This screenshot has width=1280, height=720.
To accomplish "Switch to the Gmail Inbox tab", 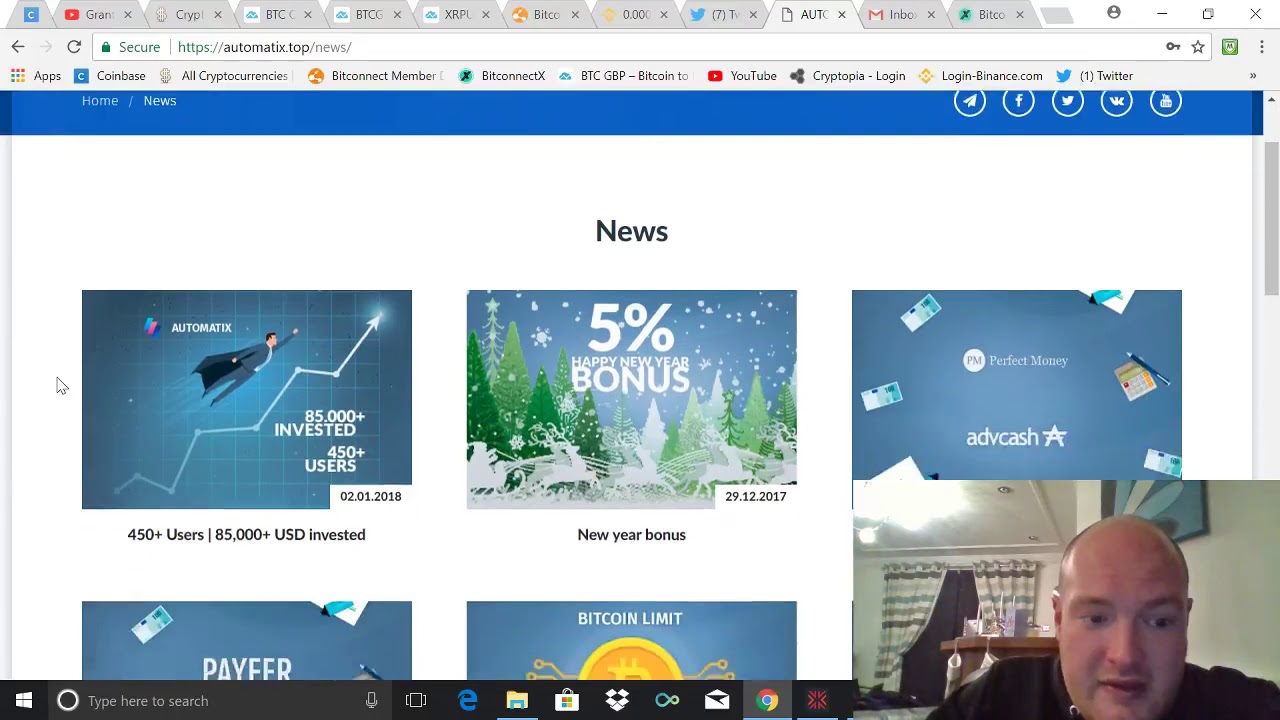I will click(x=900, y=14).
